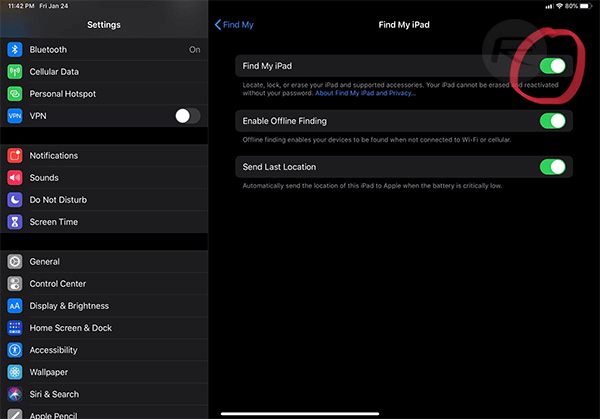
Task: Tap the red Notifications icon
Action: click(15, 155)
